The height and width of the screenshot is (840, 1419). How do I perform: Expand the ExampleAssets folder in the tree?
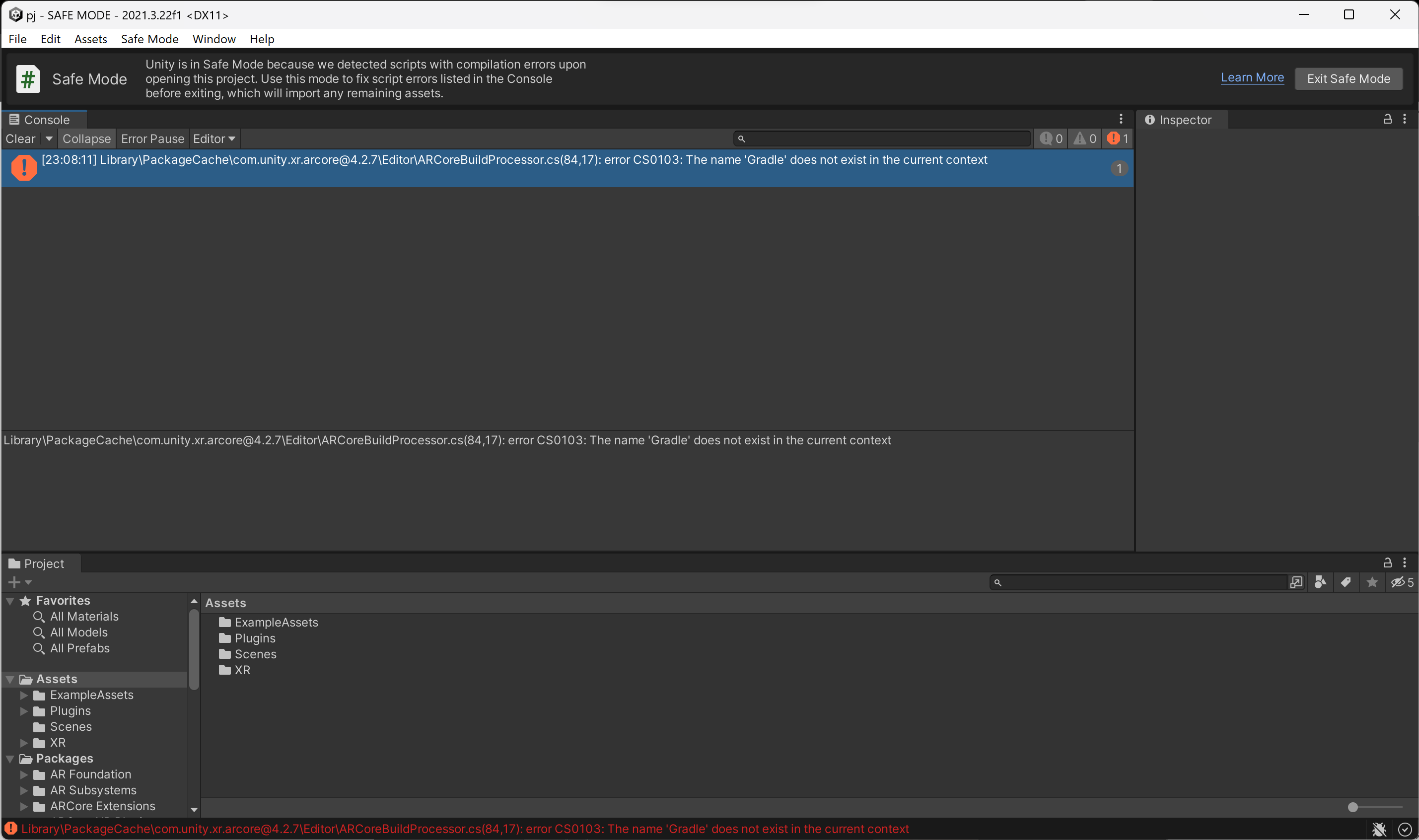pyautogui.click(x=24, y=695)
